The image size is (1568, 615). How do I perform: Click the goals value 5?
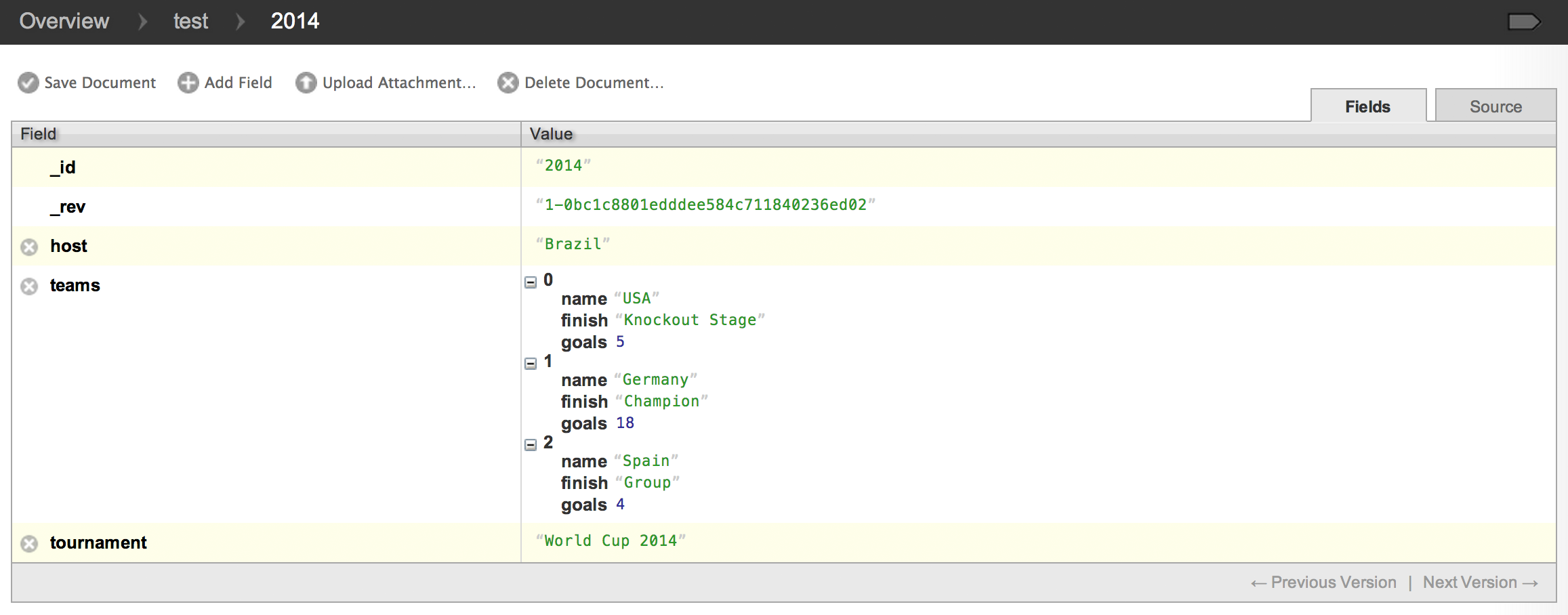[x=620, y=341]
